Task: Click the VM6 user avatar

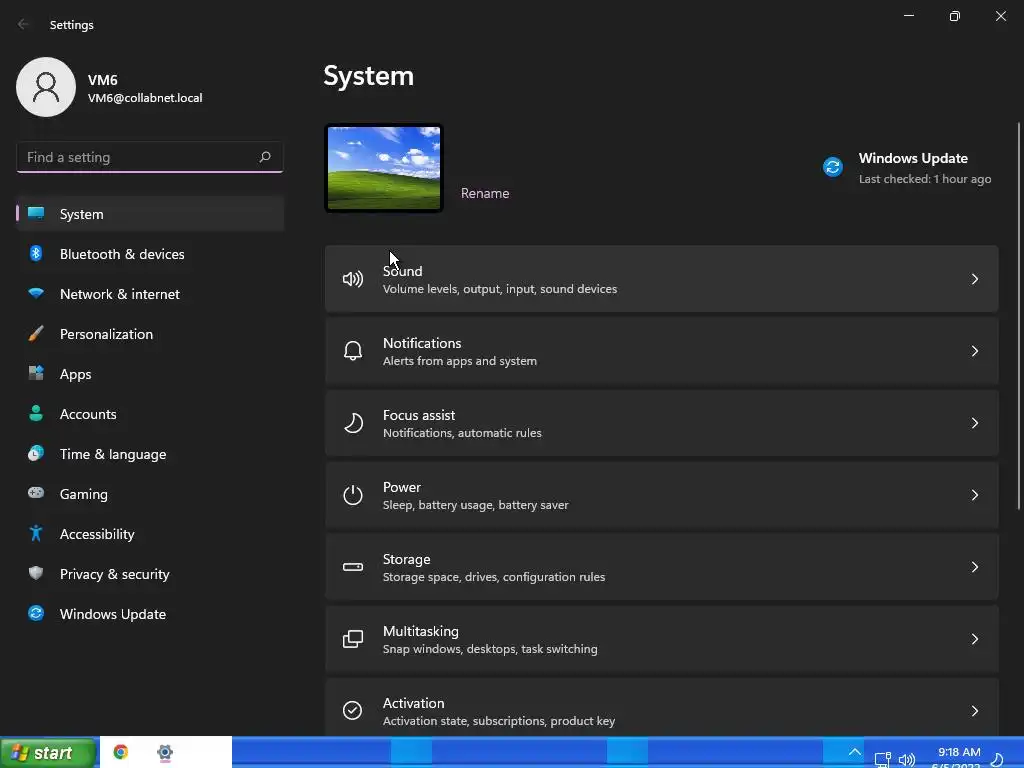Action: coord(46,87)
